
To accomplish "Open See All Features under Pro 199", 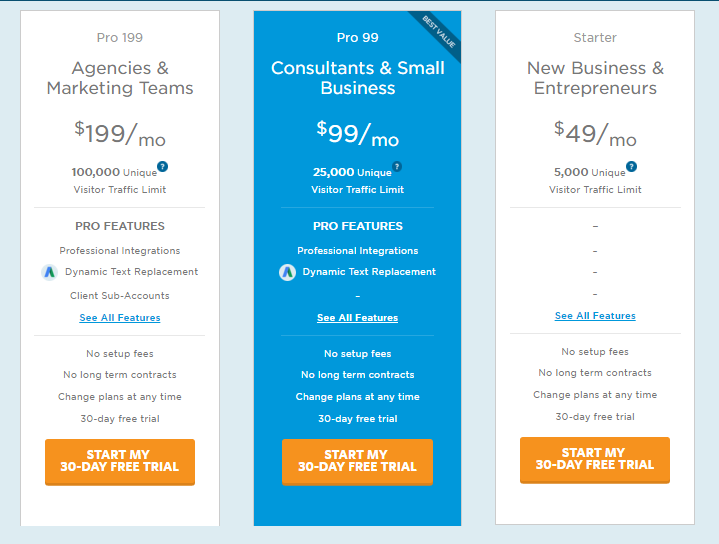I will point(120,317).
